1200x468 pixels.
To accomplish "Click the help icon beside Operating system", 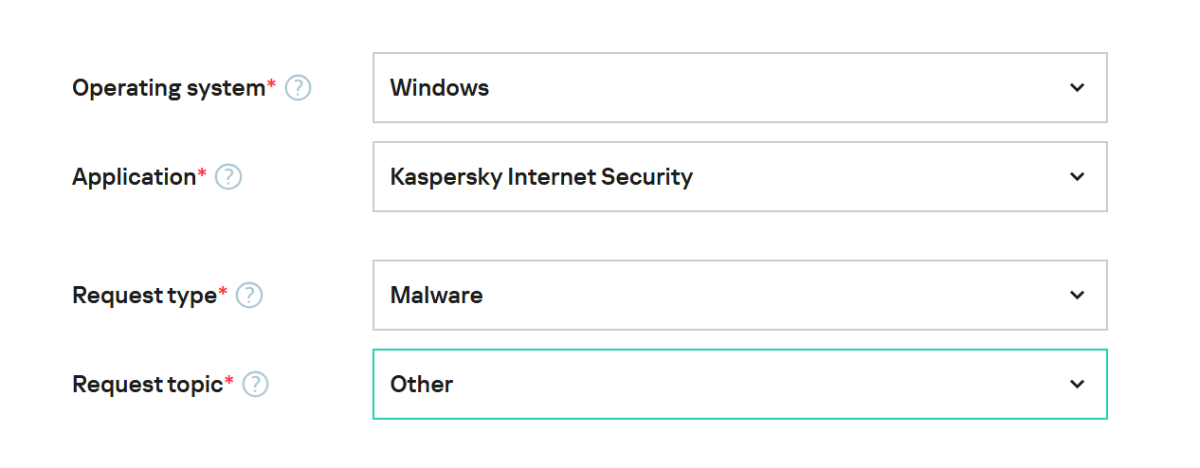I will [x=298, y=88].
